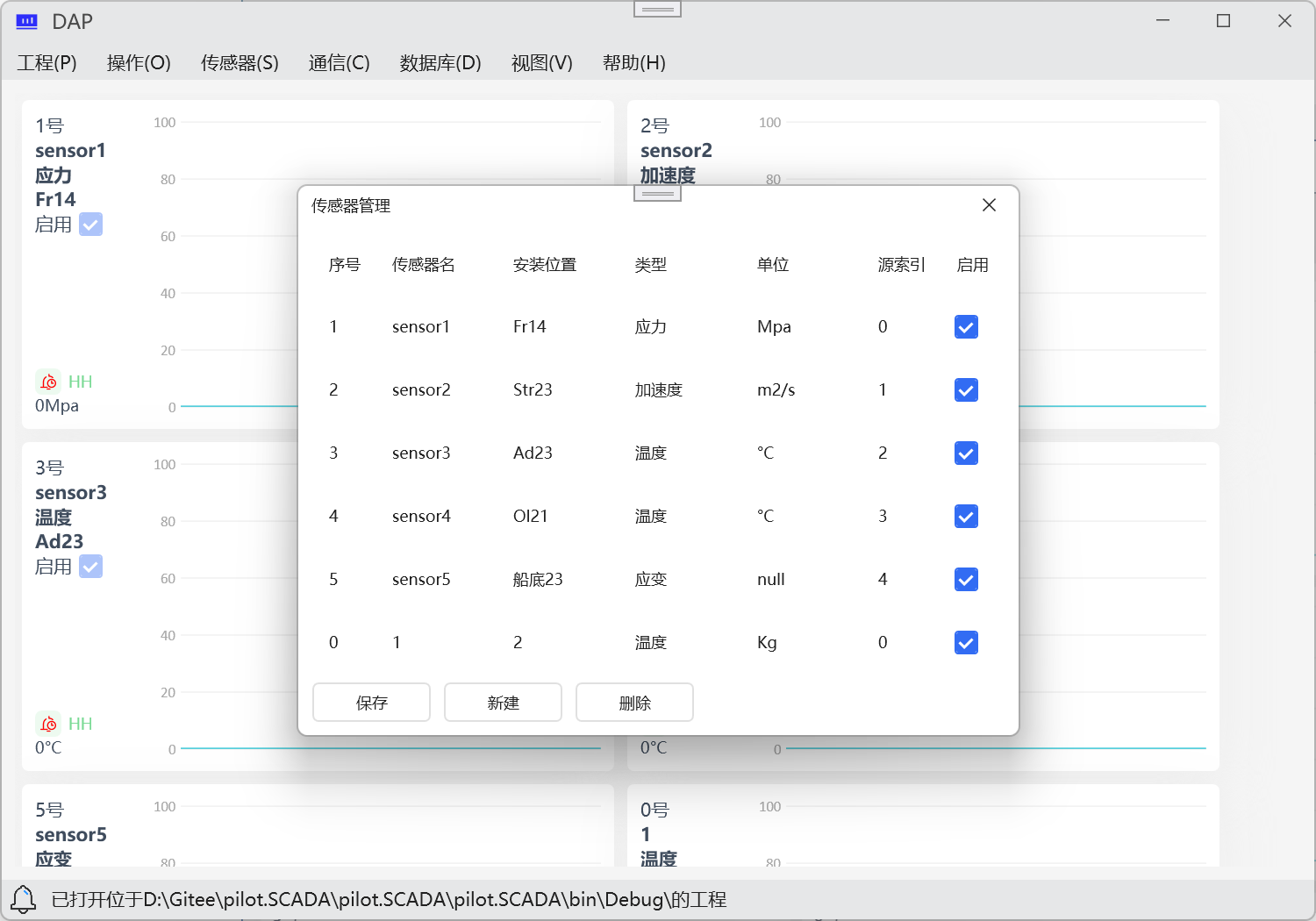
Task: Click the Kg unit cell
Action: [x=767, y=643]
